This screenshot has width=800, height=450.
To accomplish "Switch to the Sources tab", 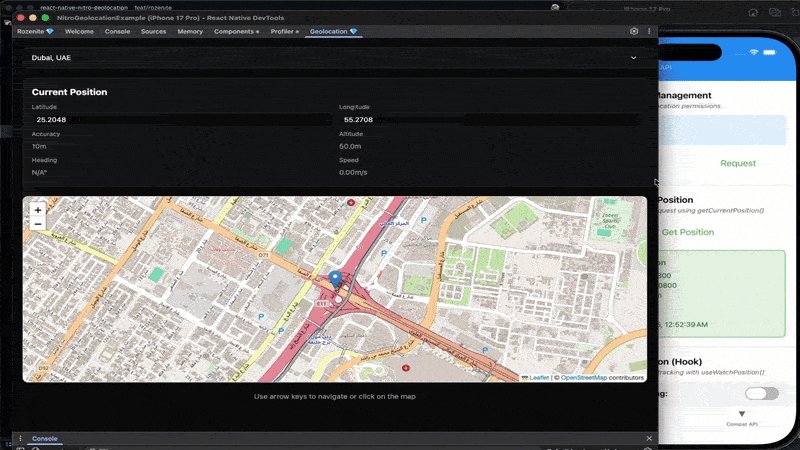I will 154,32.
